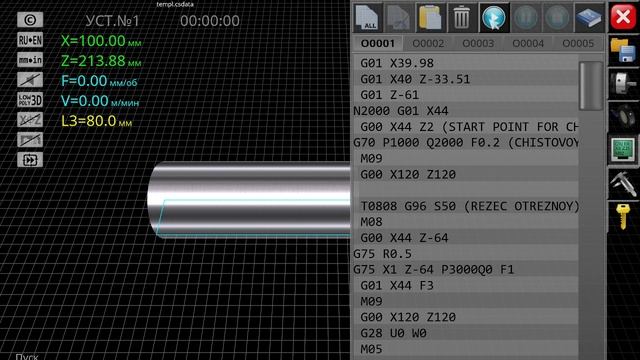Toggle mm/in units switch
This screenshot has width=640, height=360.
click(30, 60)
